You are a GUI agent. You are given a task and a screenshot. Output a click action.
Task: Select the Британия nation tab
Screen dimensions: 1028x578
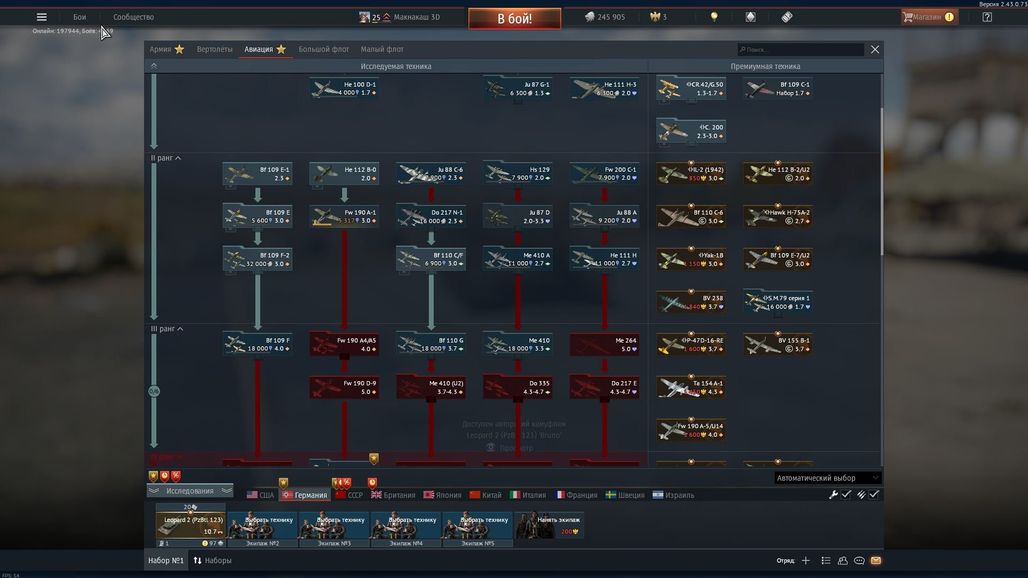[393, 495]
